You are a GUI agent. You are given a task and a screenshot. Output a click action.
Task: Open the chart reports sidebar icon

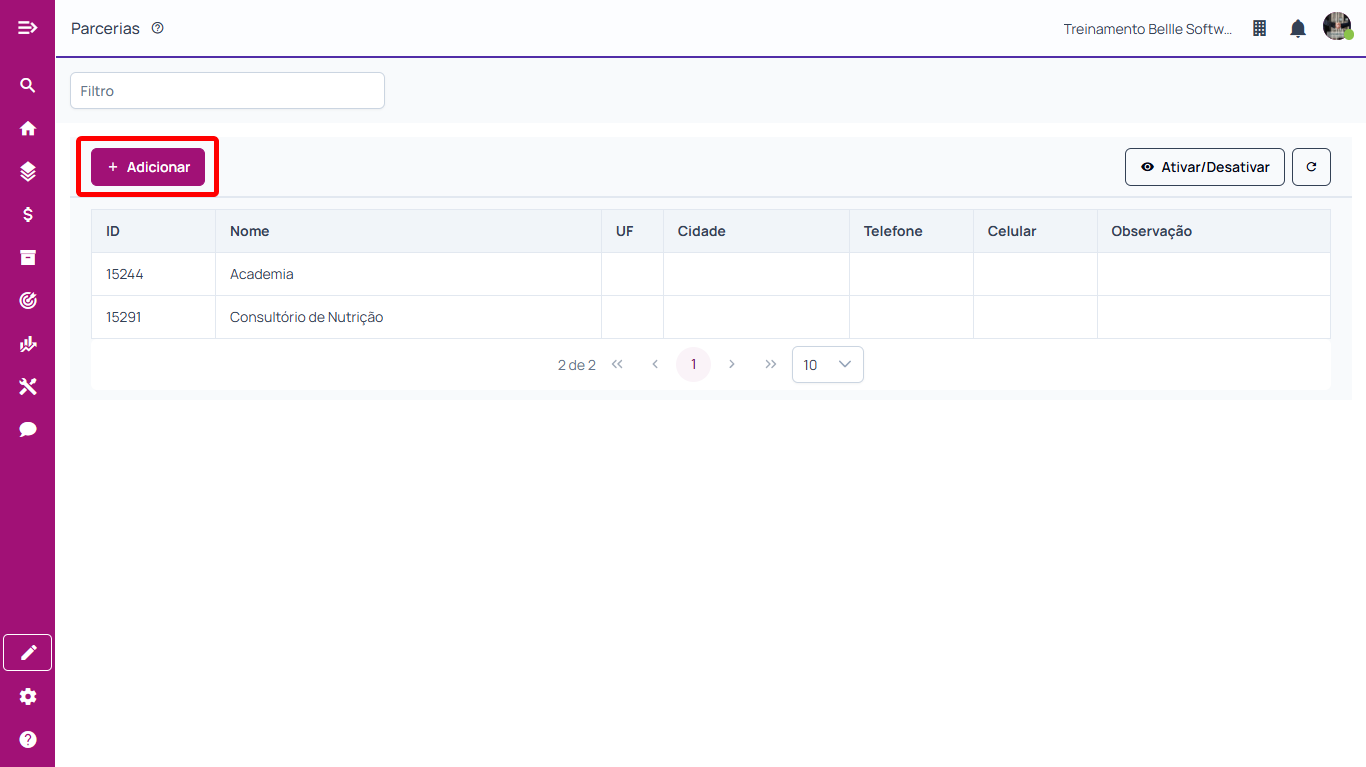click(28, 344)
